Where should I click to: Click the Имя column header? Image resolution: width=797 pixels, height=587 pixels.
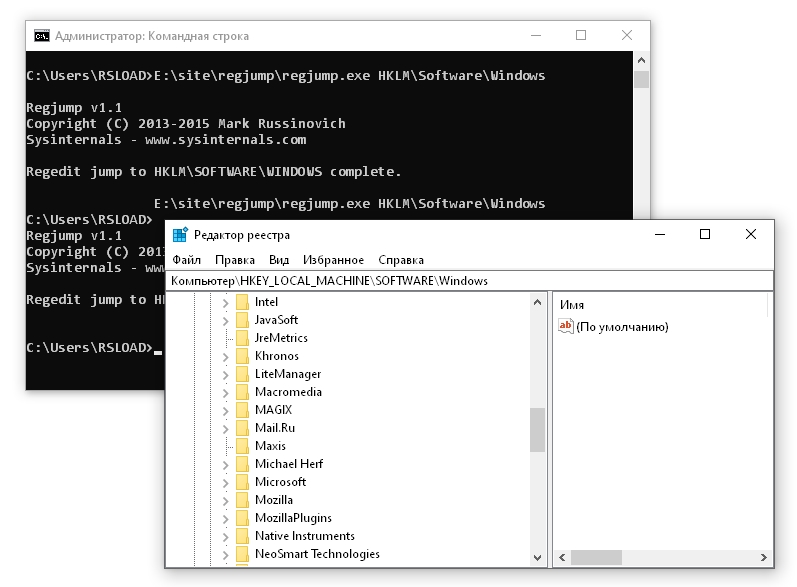[x=572, y=305]
